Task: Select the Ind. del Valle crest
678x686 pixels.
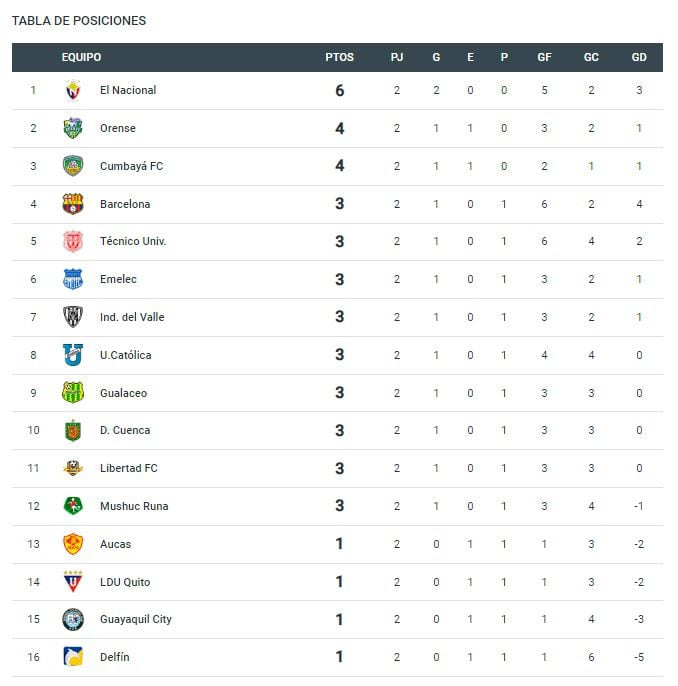Action: (x=73, y=317)
